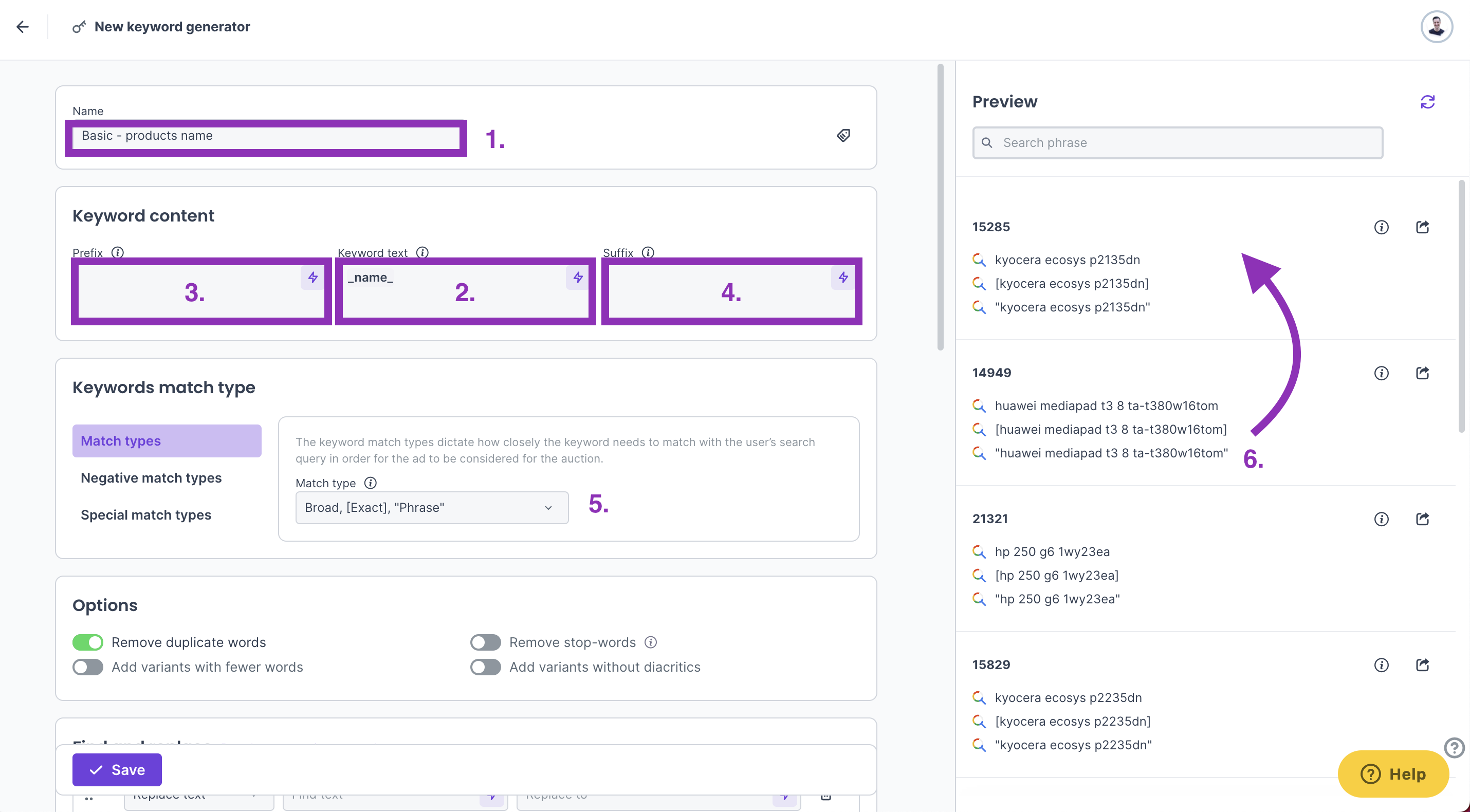The image size is (1470, 812).
Task: Click the back arrow icon
Action: pyautogui.click(x=23, y=27)
